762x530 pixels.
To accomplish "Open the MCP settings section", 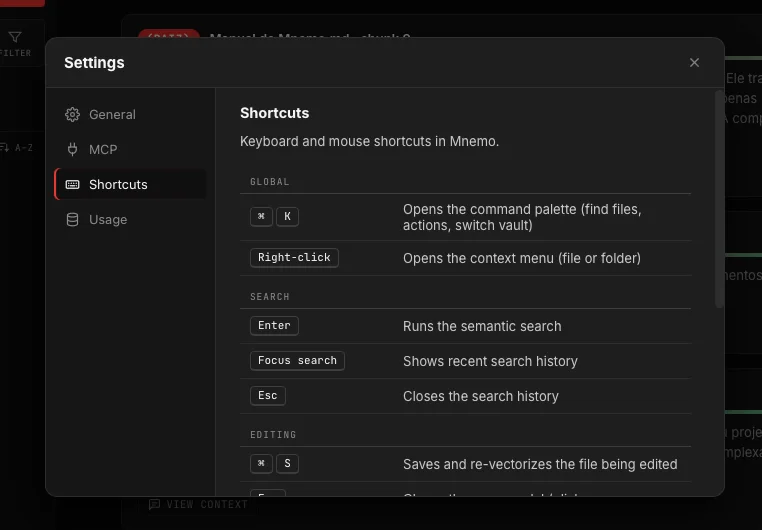I will click(x=130, y=150).
